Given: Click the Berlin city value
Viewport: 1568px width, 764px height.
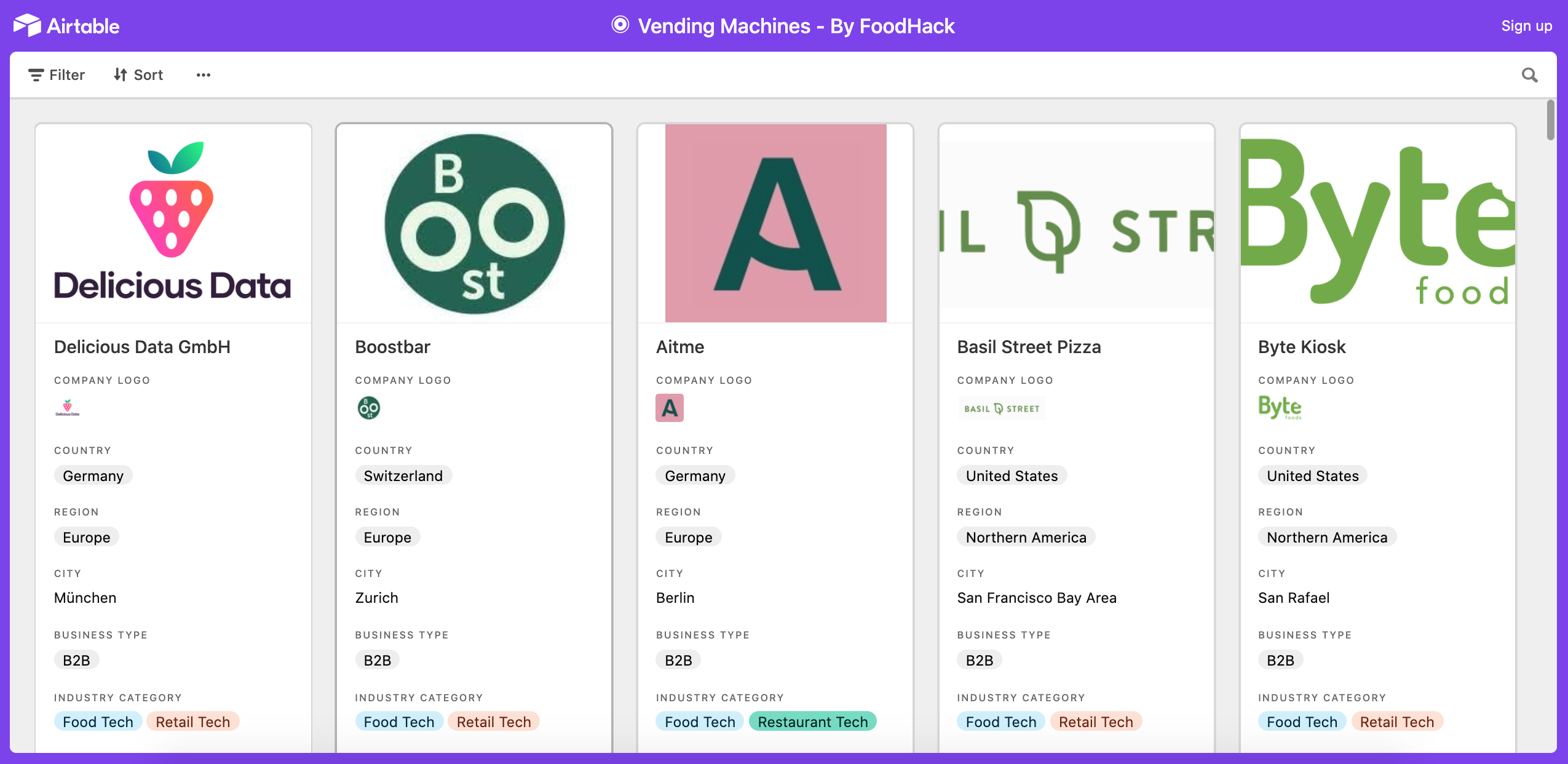Looking at the screenshot, I should coord(675,598).
